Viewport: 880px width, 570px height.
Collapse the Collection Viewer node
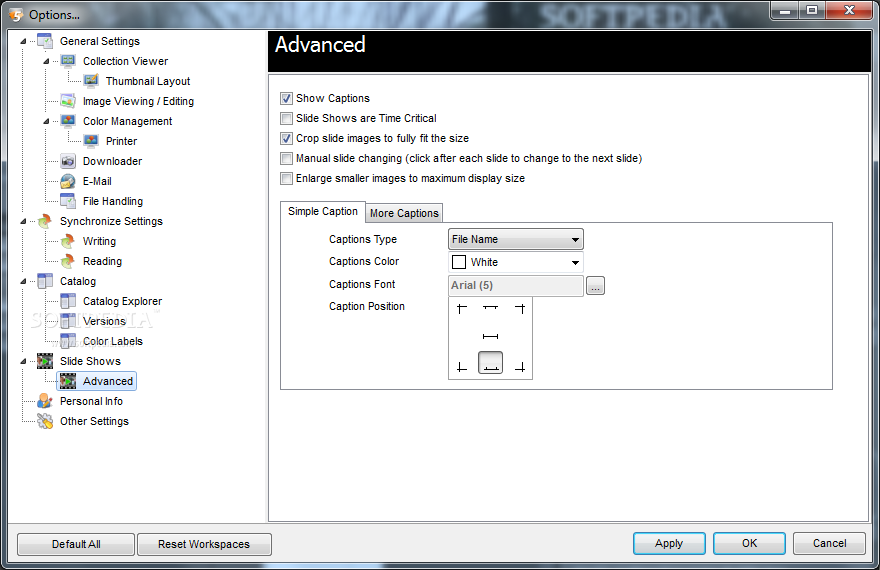click(x=46, y=61)
